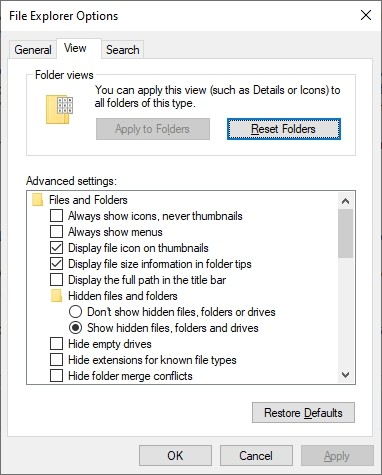Enable Always show icons, never thumbnails
This screenshot has width=382, height=475.
pyautogui.click(x=56, y=216)
